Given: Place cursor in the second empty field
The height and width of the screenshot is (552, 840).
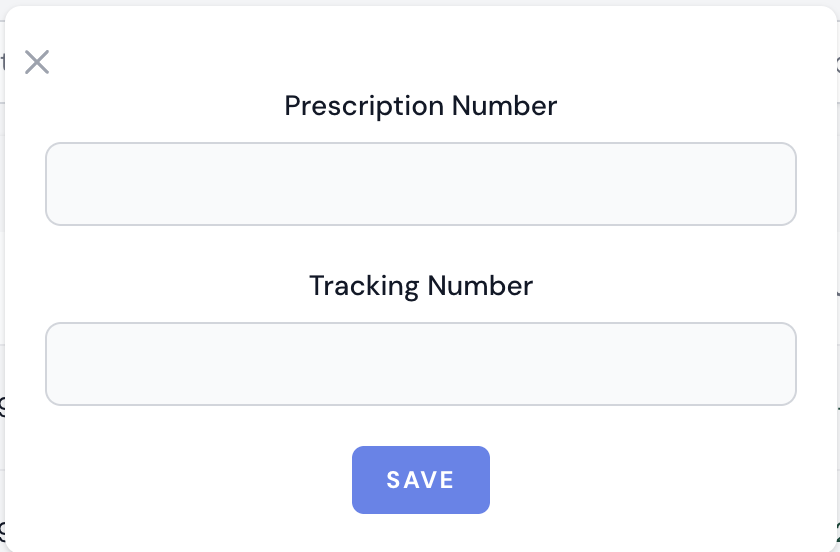Looking at the screenshot, I should [x=420, y=364].
